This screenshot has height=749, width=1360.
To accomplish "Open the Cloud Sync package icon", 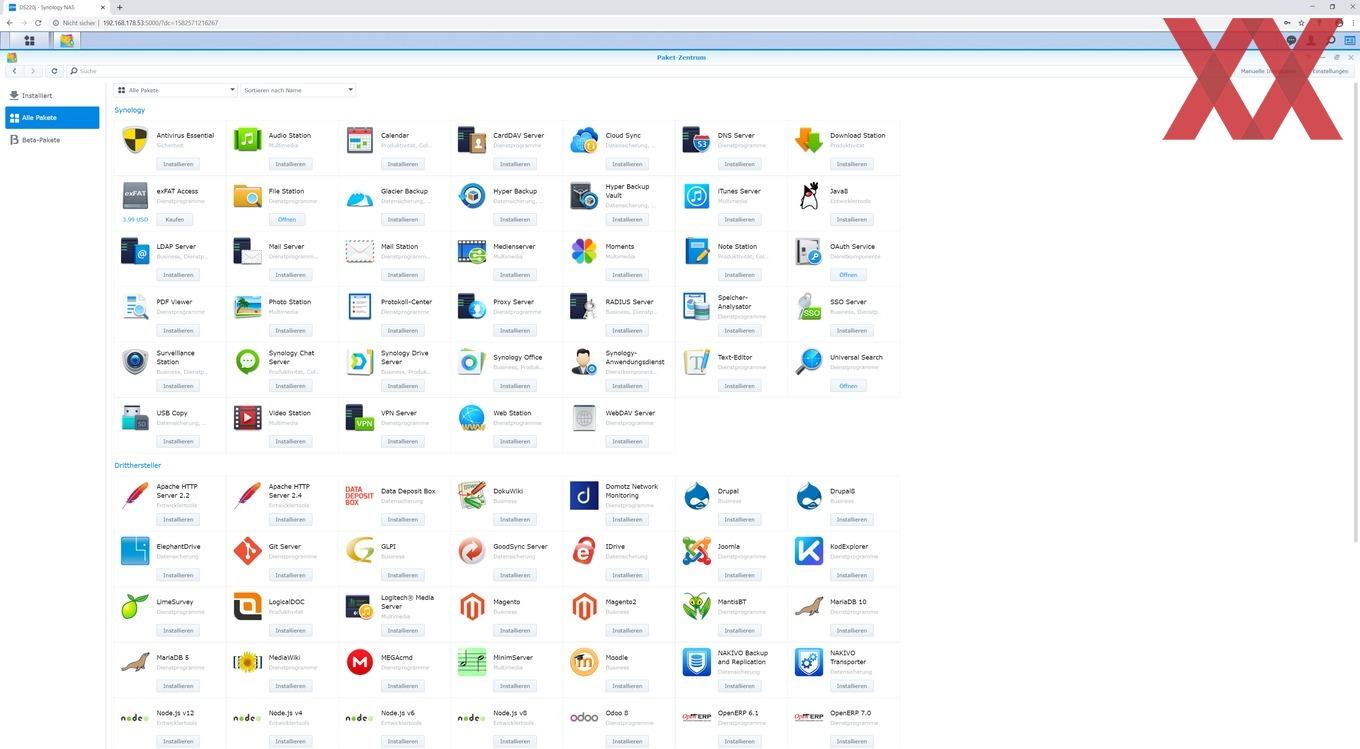I will [x=584, y=140].
